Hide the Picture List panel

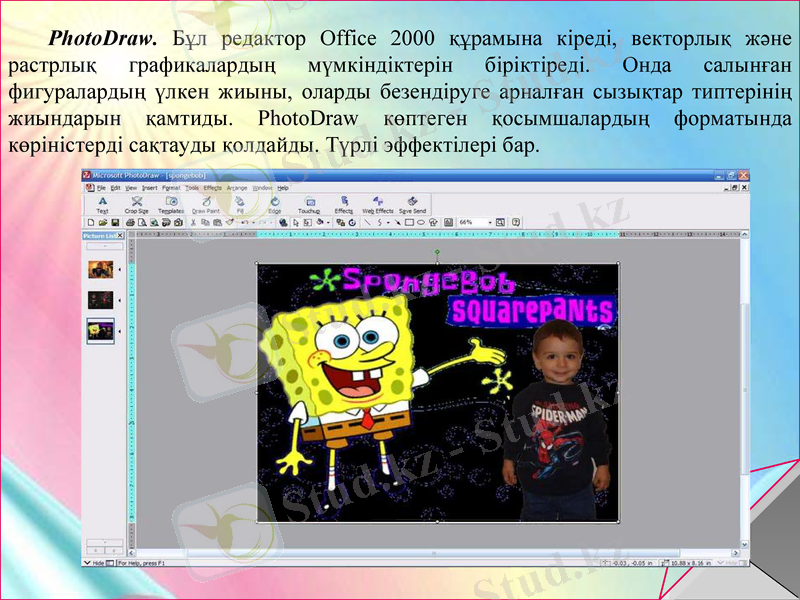click(120, 234)
